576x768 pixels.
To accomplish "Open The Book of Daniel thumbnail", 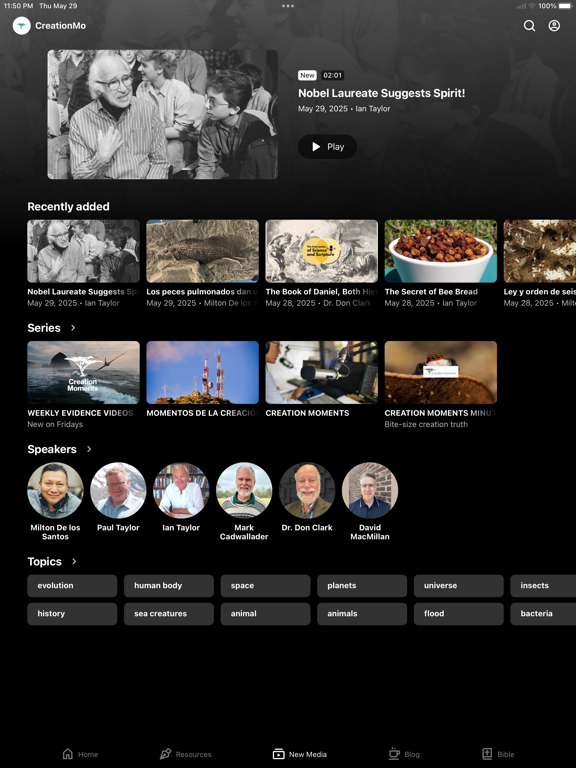I will tap(321, 251).
